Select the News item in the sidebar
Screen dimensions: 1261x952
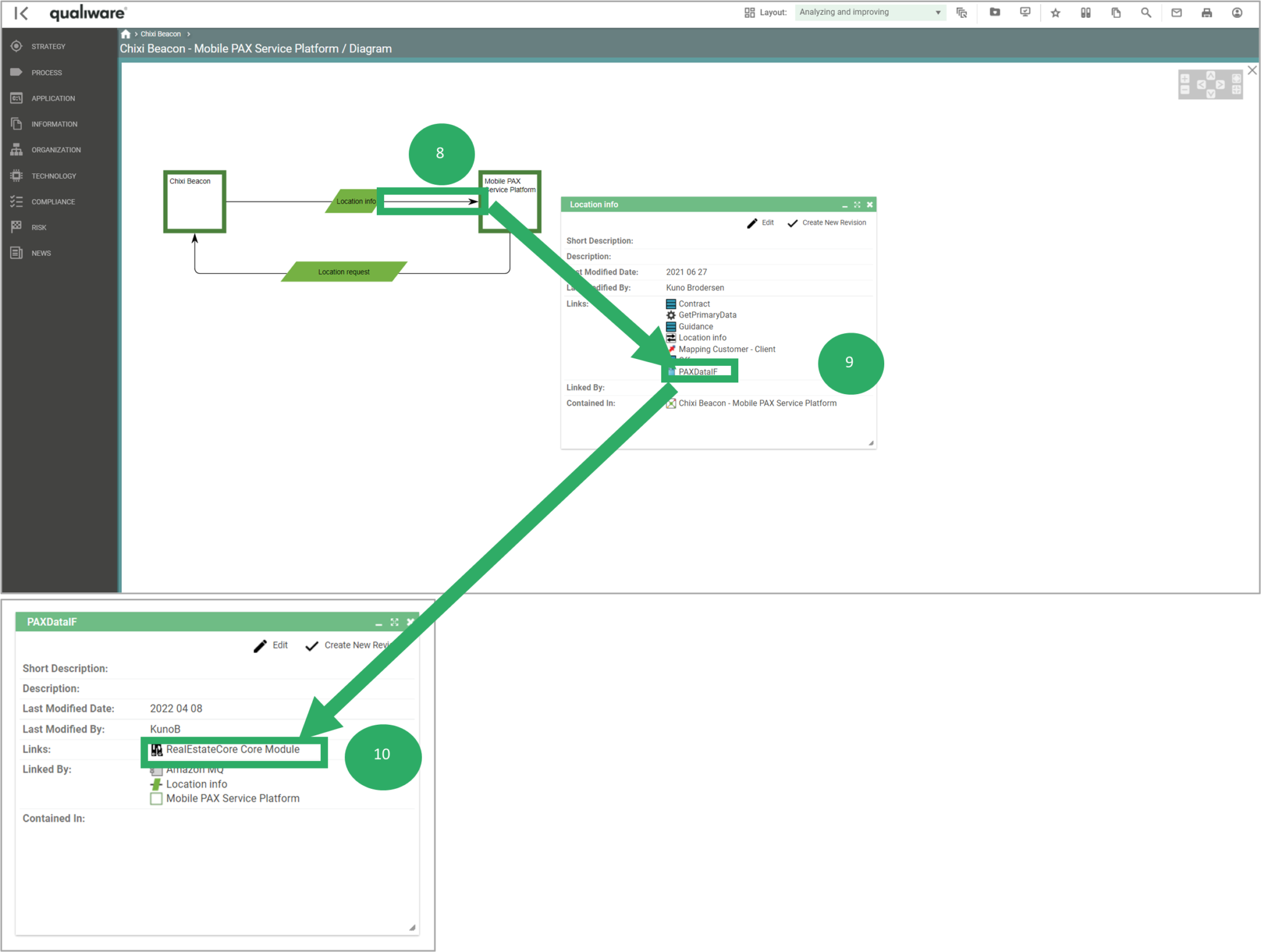(x=41, y=252)
